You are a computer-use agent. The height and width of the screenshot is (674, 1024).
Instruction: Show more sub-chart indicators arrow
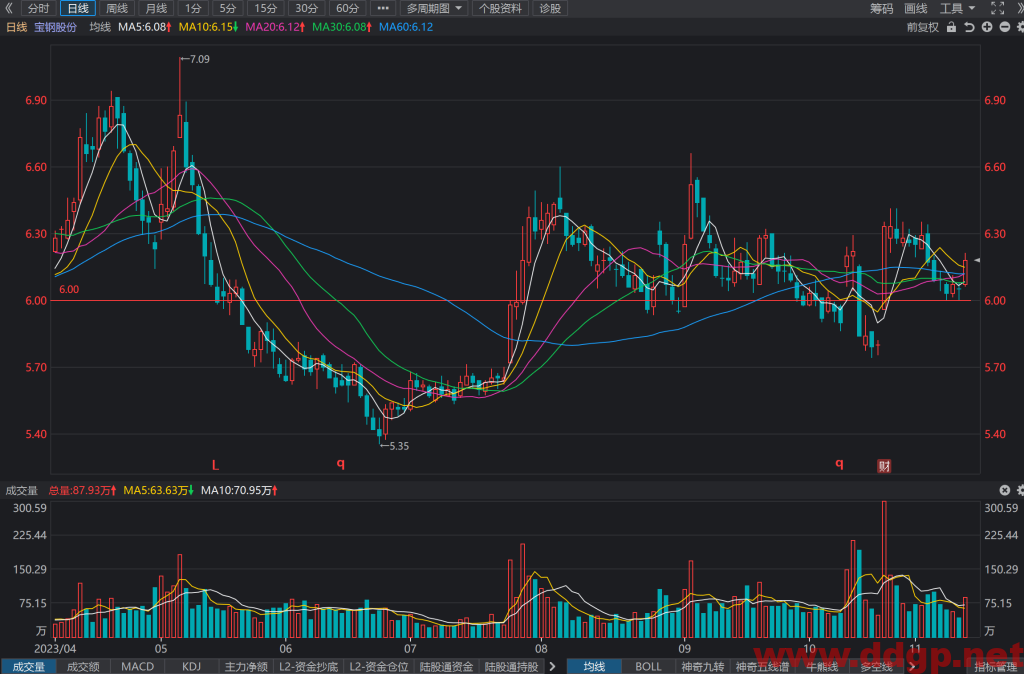(552, 667)
